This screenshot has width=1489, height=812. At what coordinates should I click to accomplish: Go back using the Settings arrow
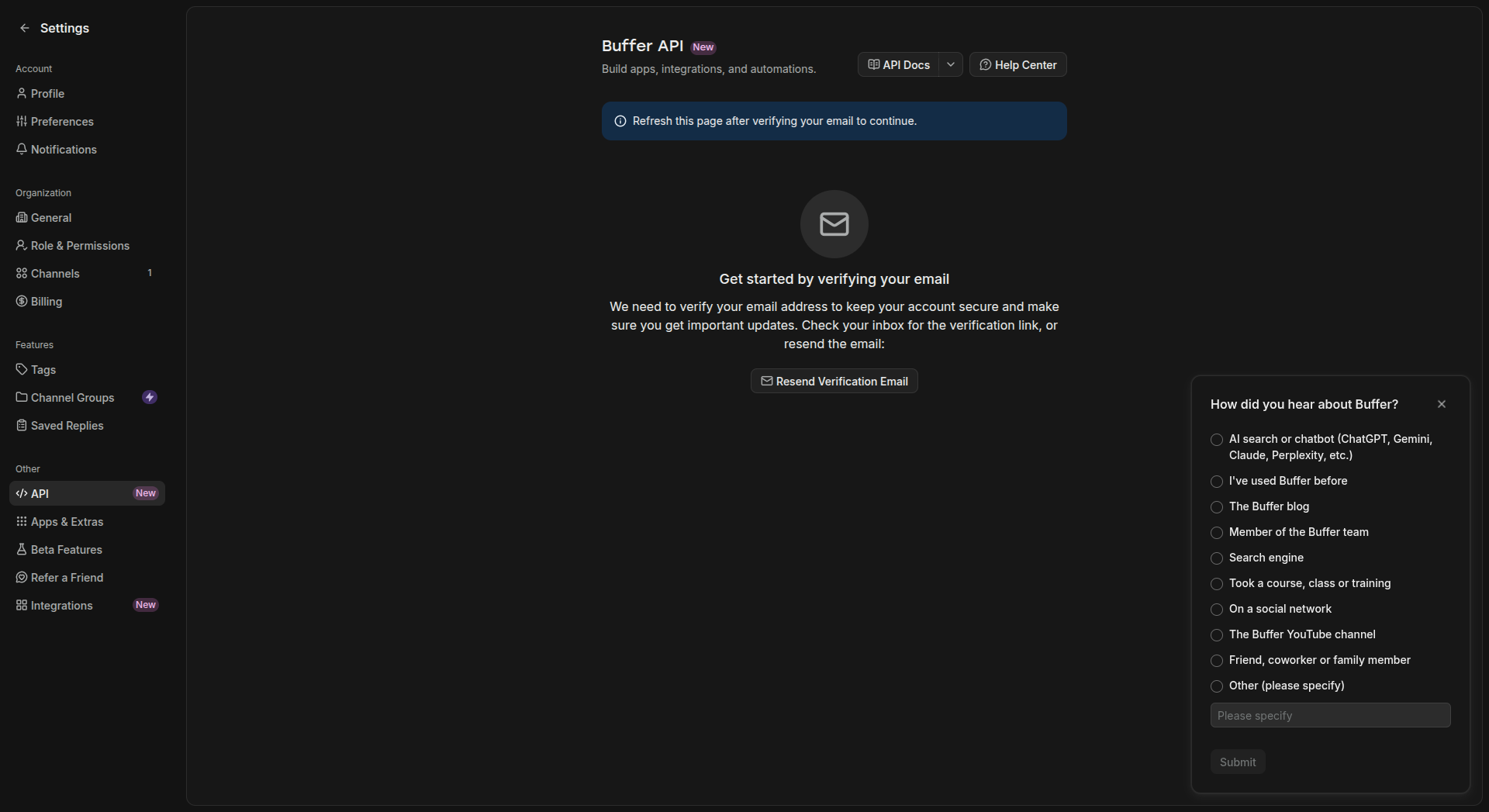(x=24, y=28)
